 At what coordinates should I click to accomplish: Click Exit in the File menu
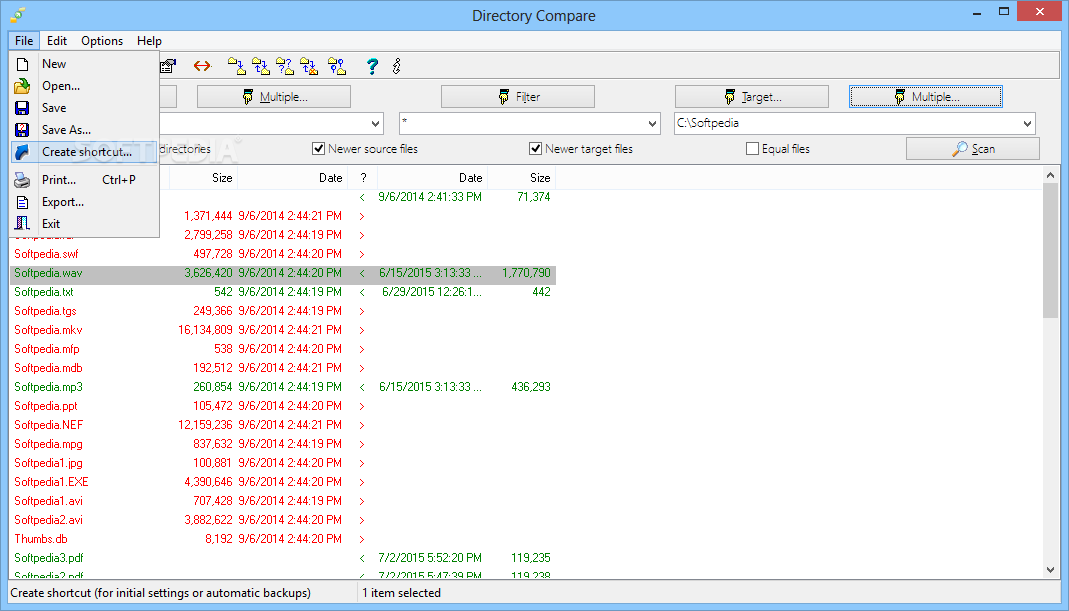[85, 224]
